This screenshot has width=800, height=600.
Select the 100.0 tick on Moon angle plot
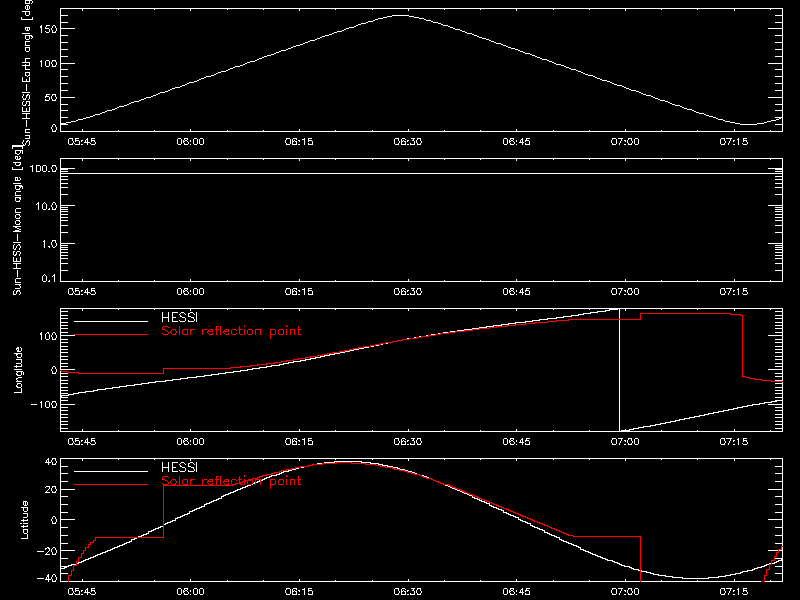tap(43, 169)
